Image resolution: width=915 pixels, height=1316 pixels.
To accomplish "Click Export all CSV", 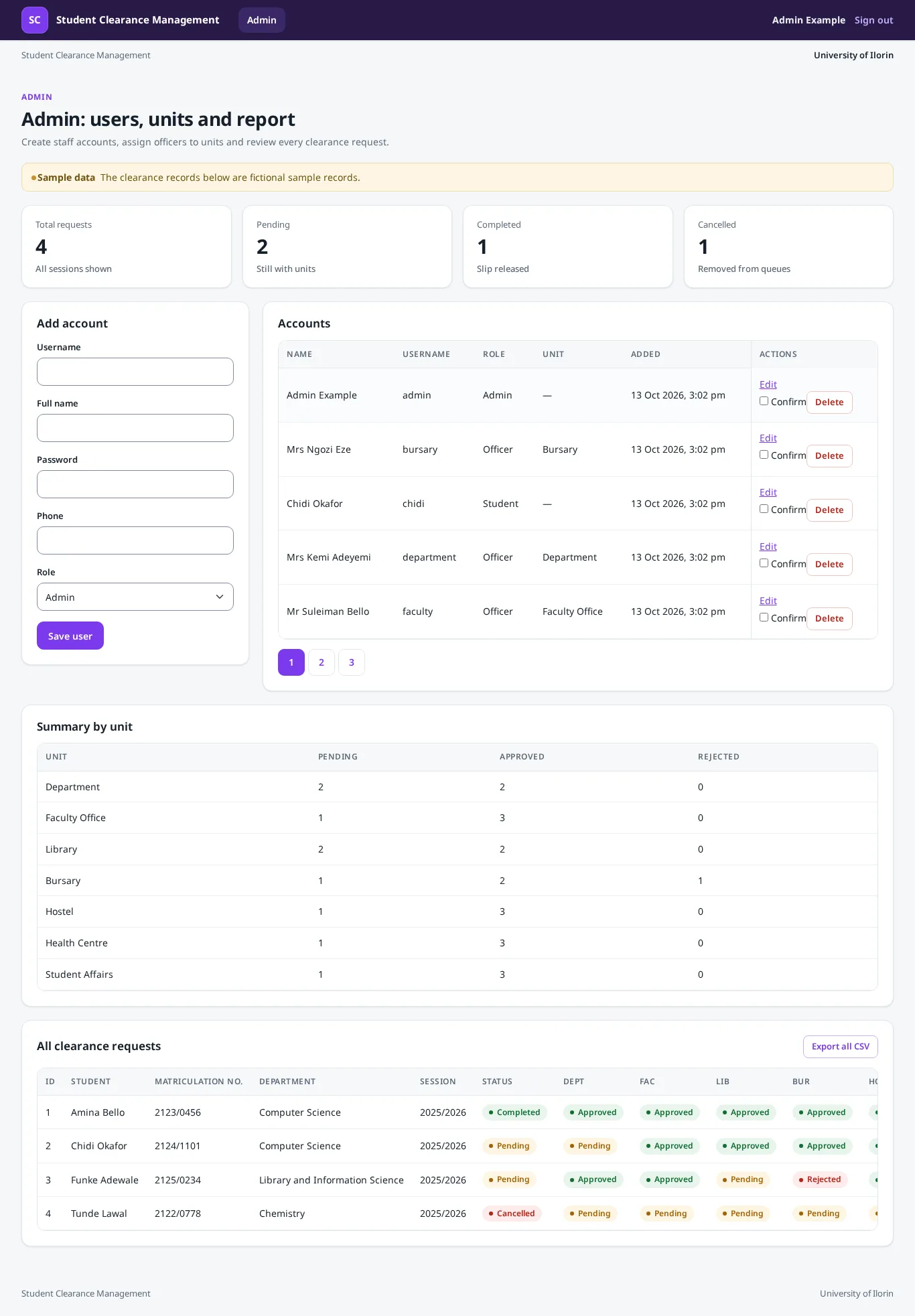I will tap(841, 1047).
